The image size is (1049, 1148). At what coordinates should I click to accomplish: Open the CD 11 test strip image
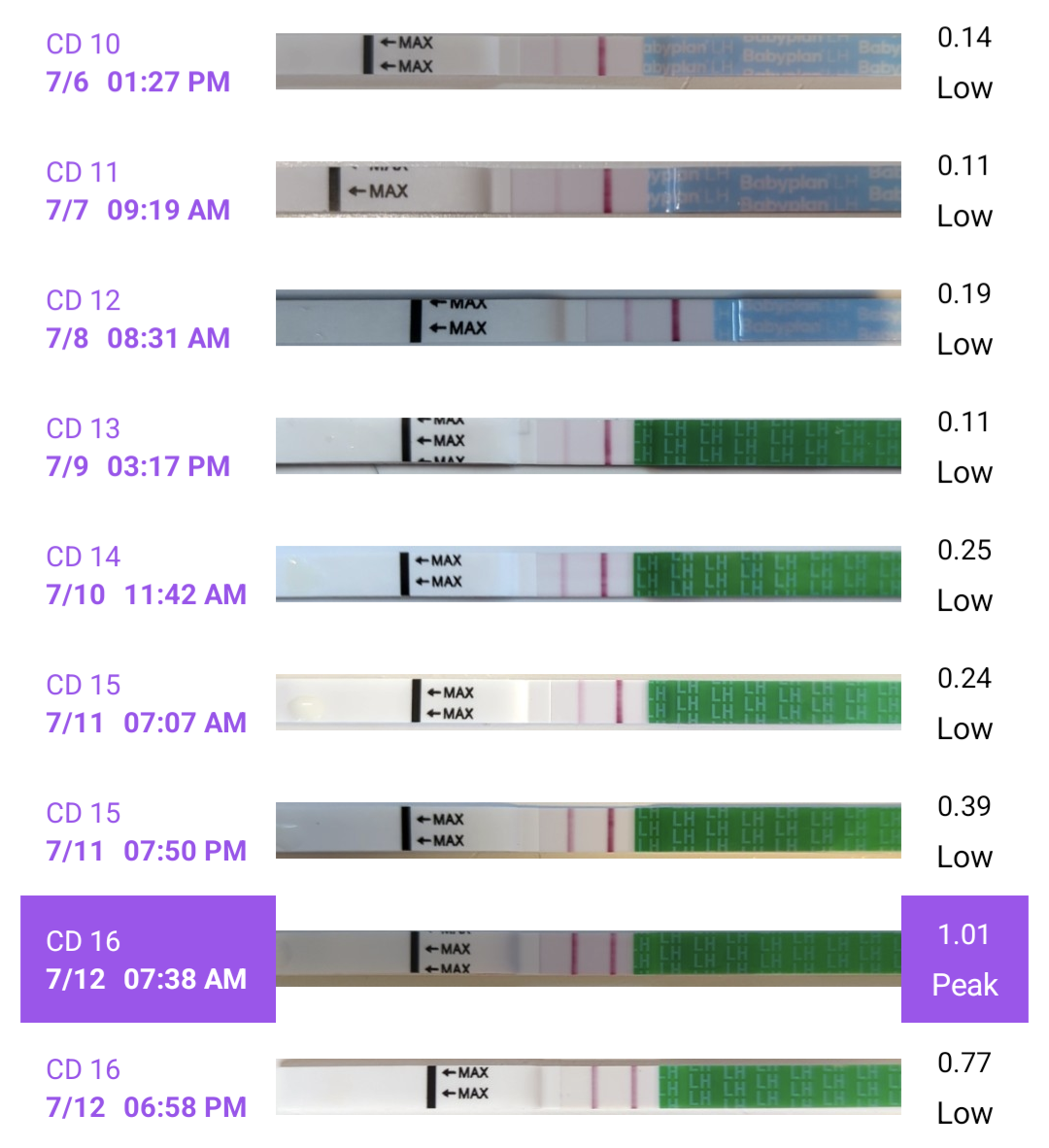(588, 189)
